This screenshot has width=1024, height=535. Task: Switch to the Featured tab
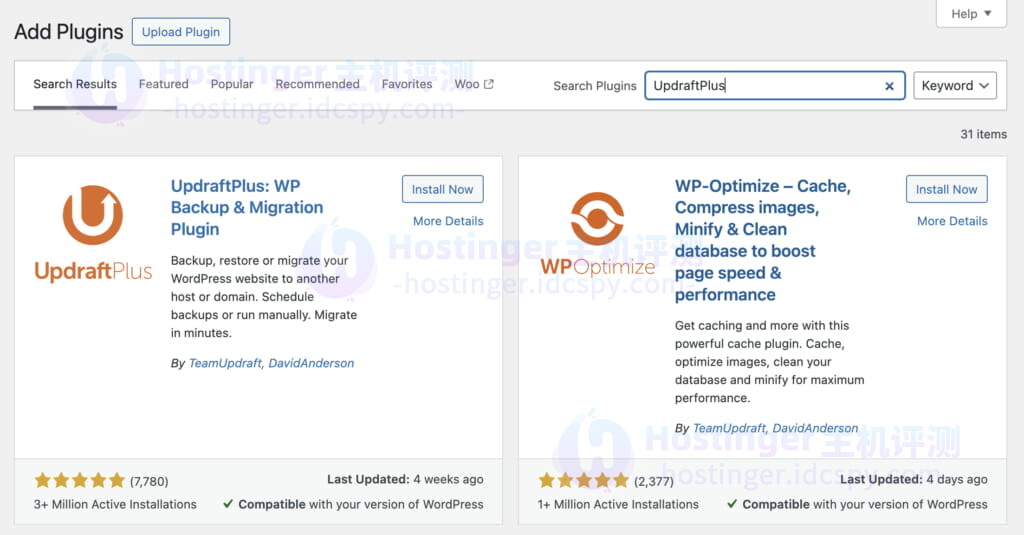163,85
